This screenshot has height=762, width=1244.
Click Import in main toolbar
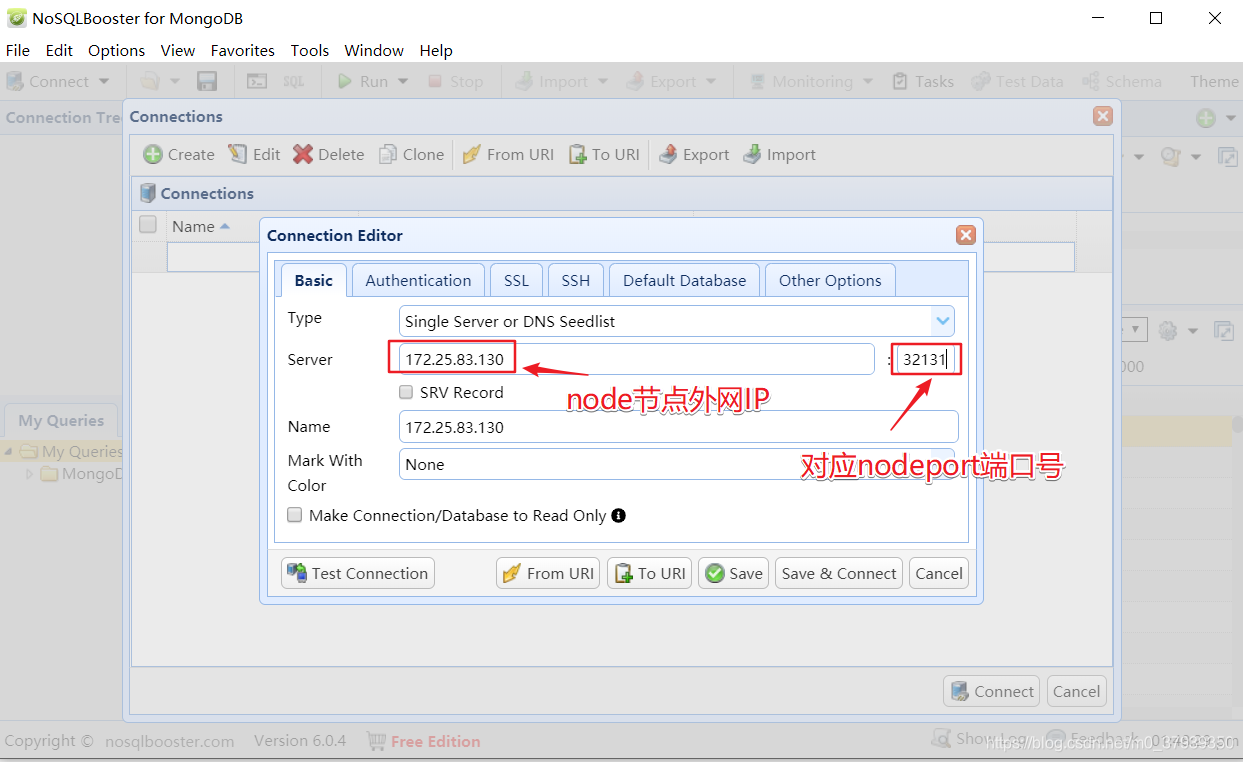[551, 81]
